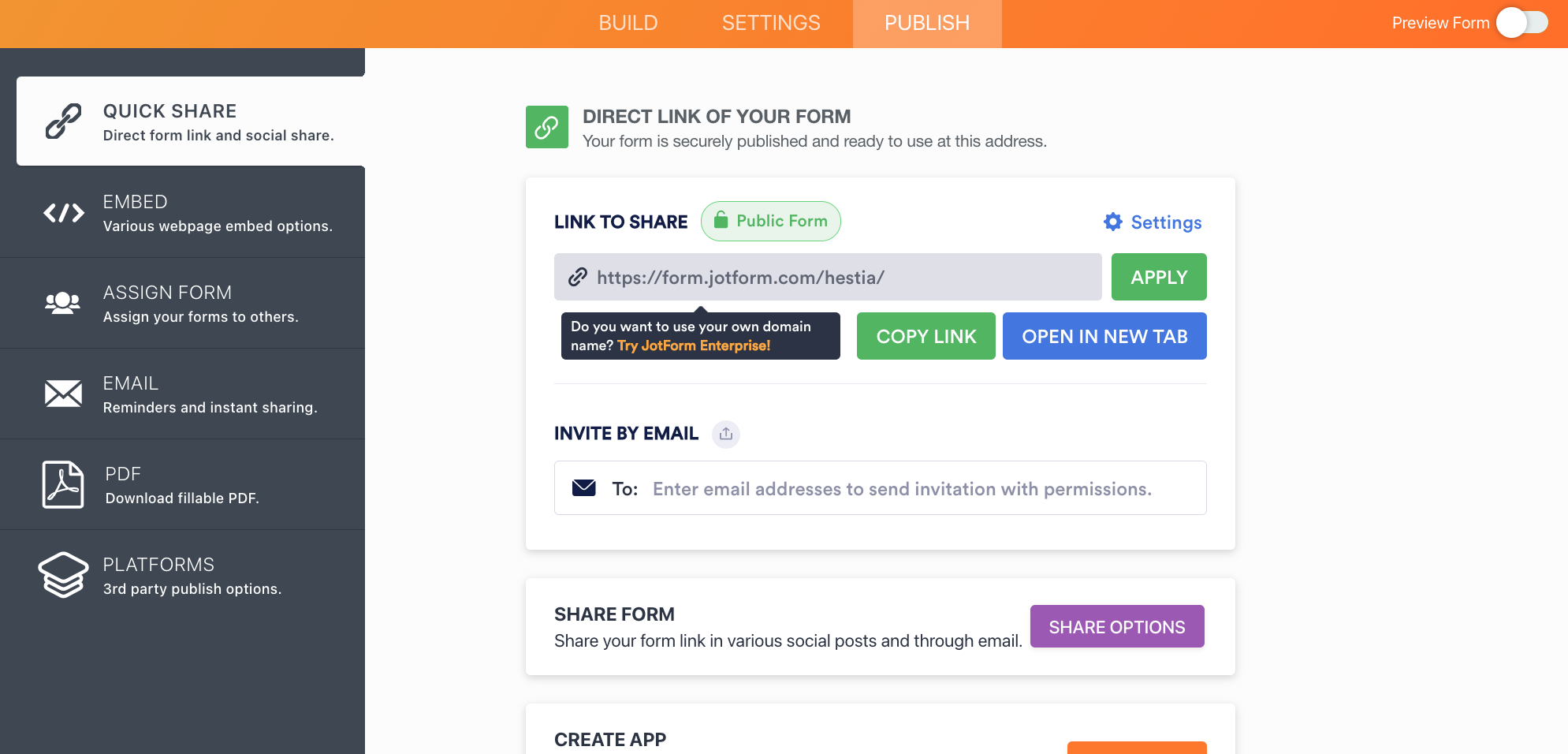Click the Assign Form people icon
Image resolution: width=1568 pixels, height=754 pixels.
[63, 303]
